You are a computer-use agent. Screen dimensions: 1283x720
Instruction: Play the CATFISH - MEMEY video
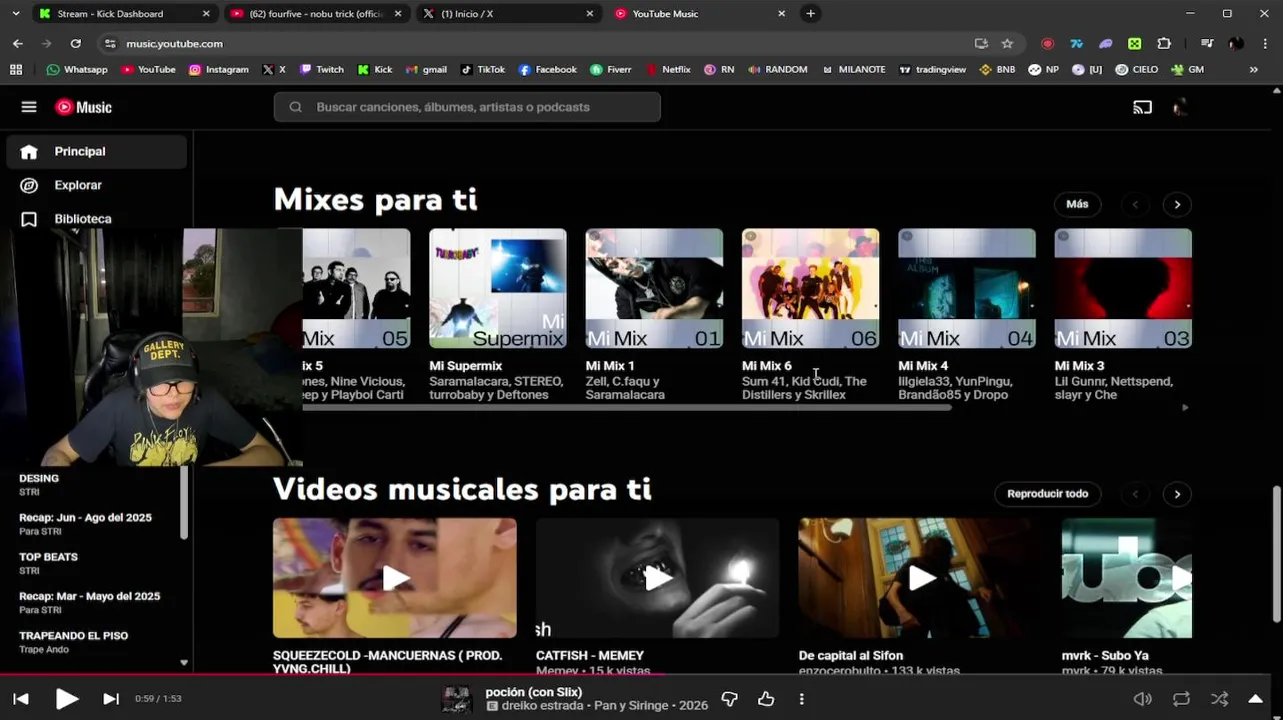657,578
